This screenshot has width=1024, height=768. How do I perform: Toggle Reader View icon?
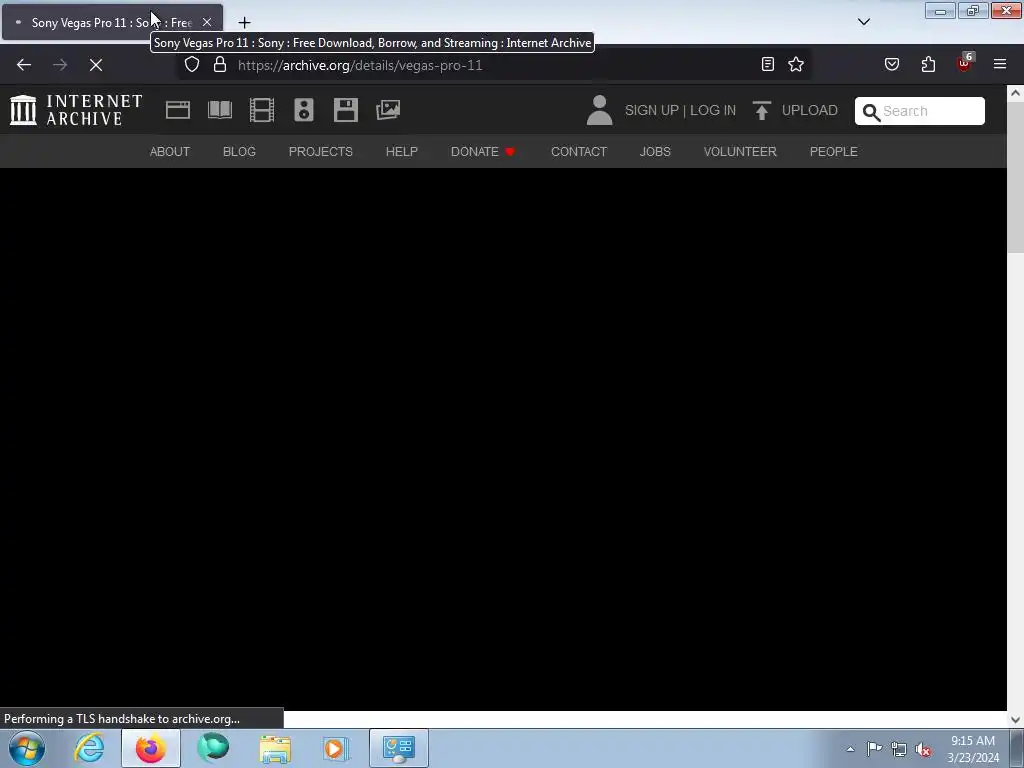pos(768,64)
